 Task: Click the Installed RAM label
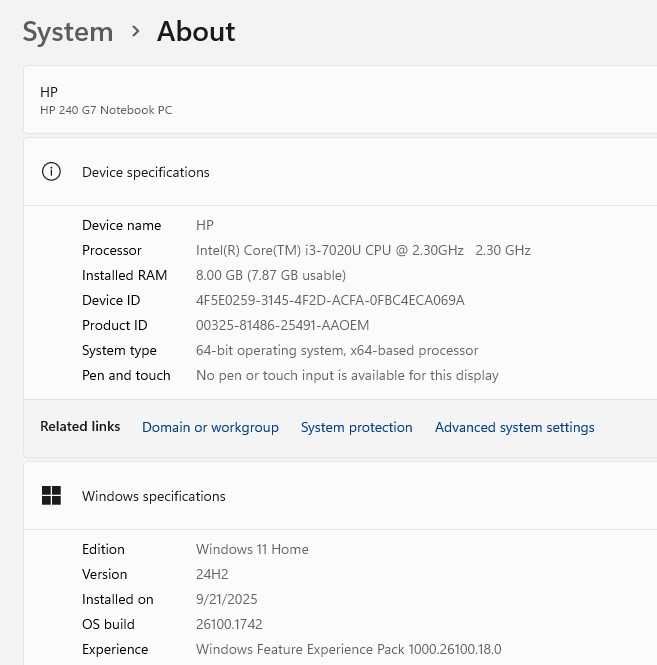click(x=125, y=275)
